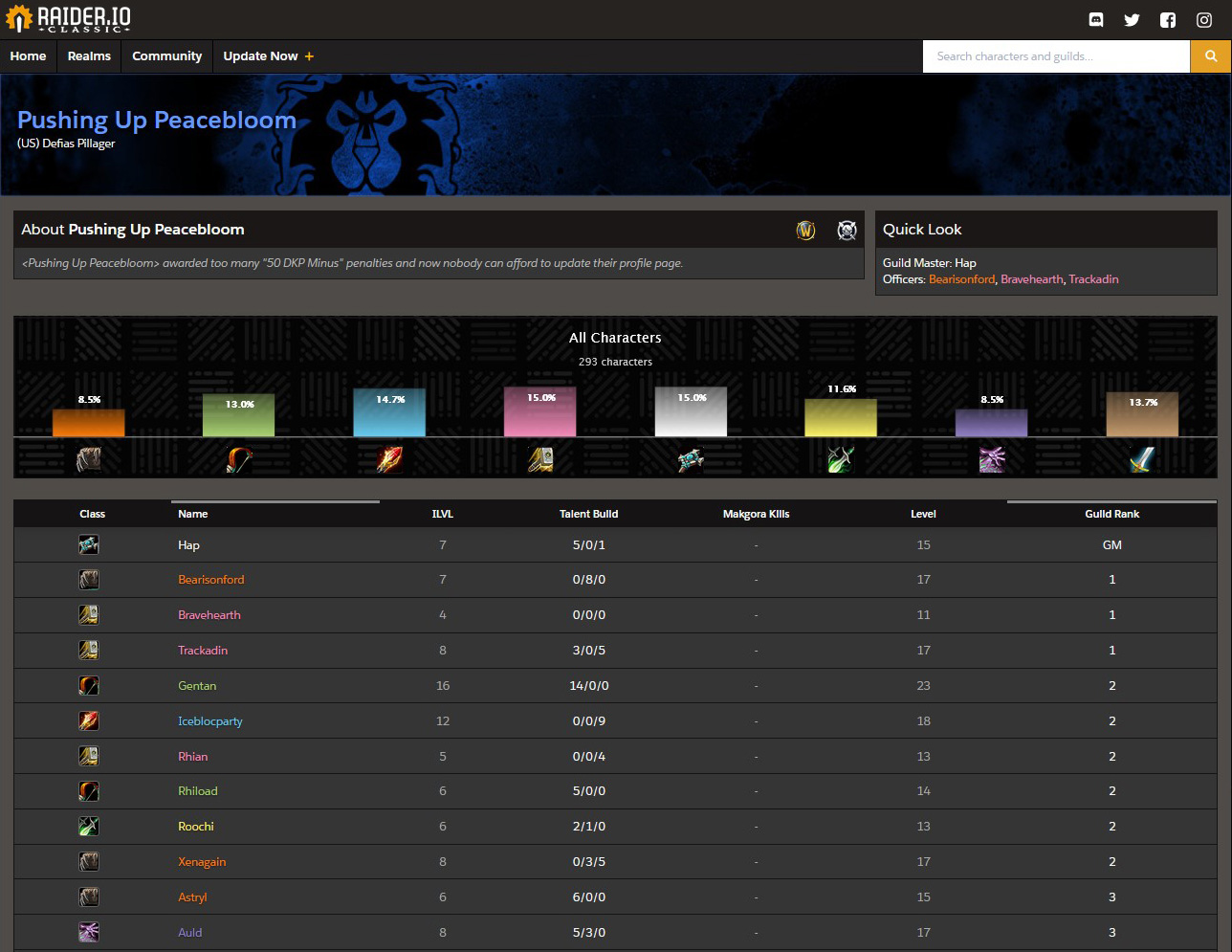The width and height of the screenshot is (1232, 952).
Task: Click the orange search magnifier button
Action: click(1211, 56)
